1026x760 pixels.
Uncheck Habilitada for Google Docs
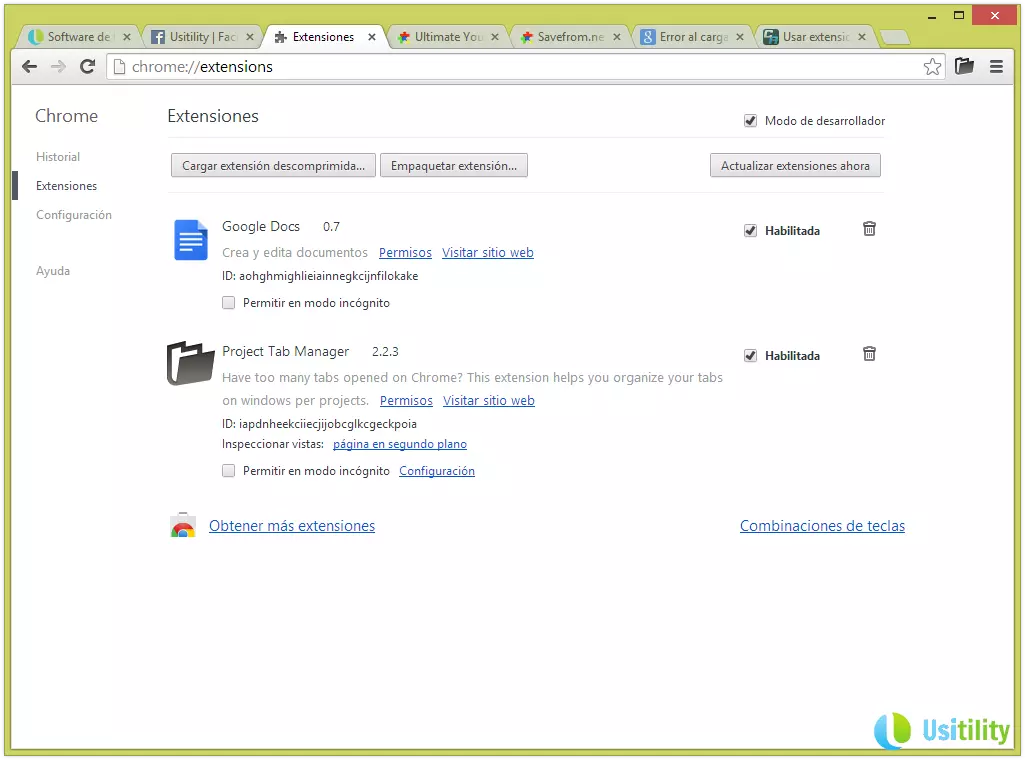pyautogui.click(x=750, y=231)
